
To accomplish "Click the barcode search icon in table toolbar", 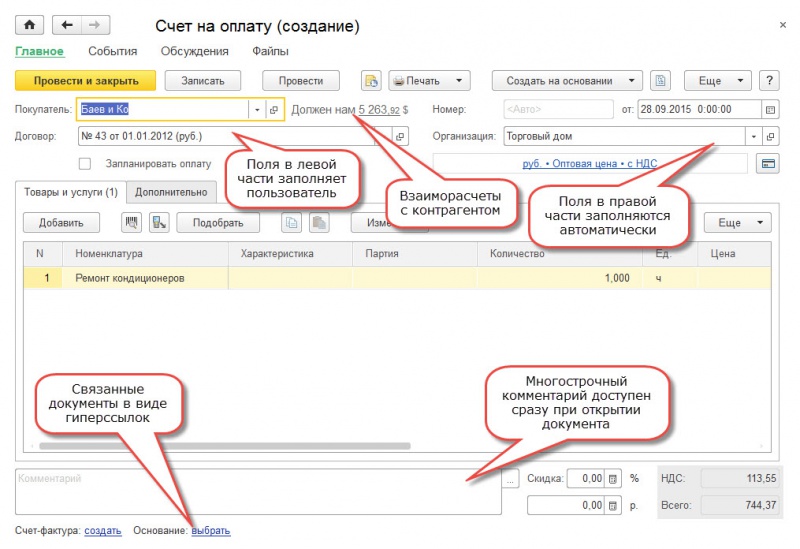I will tap(132, 222).
